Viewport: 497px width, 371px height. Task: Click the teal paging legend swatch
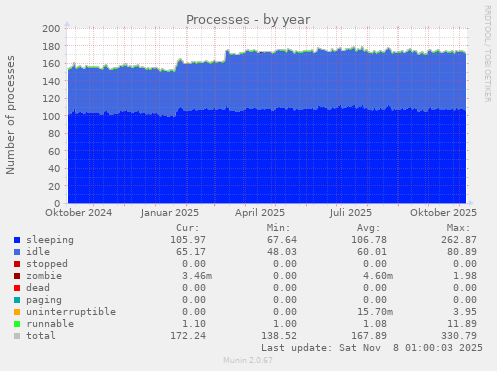click(17, 300)
